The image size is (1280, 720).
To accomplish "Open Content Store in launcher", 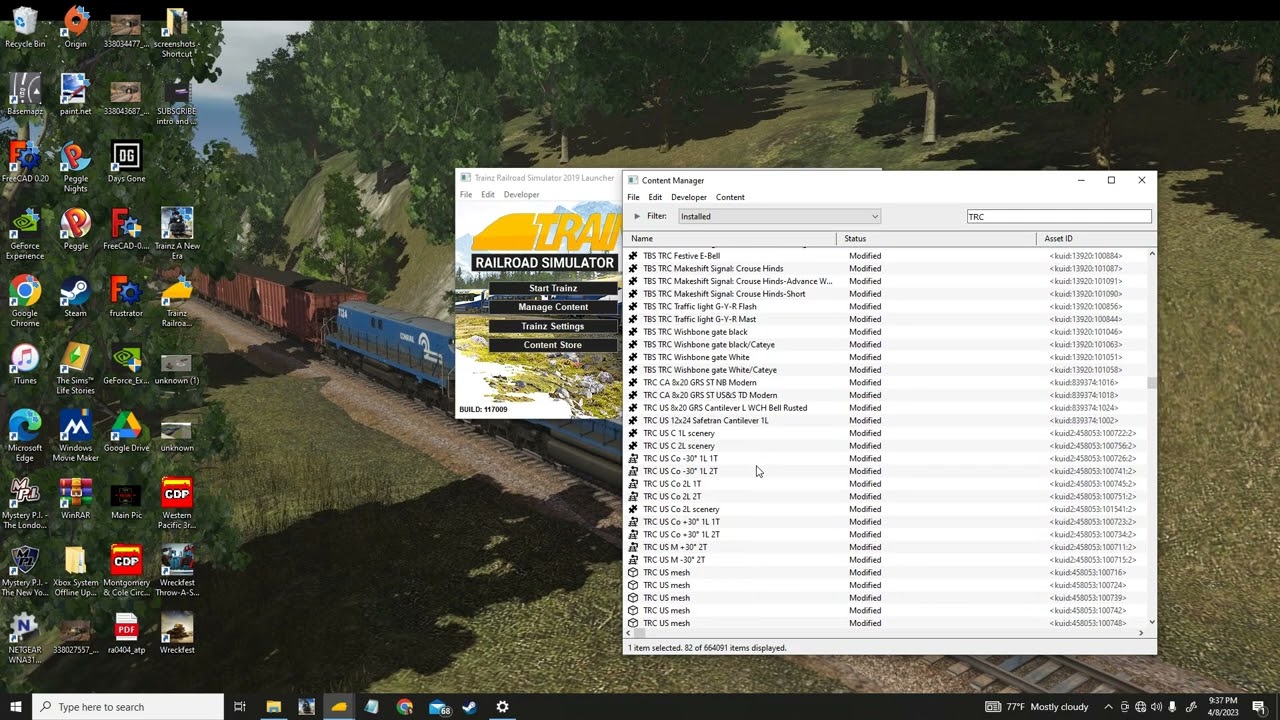I will tap(553, 345).
